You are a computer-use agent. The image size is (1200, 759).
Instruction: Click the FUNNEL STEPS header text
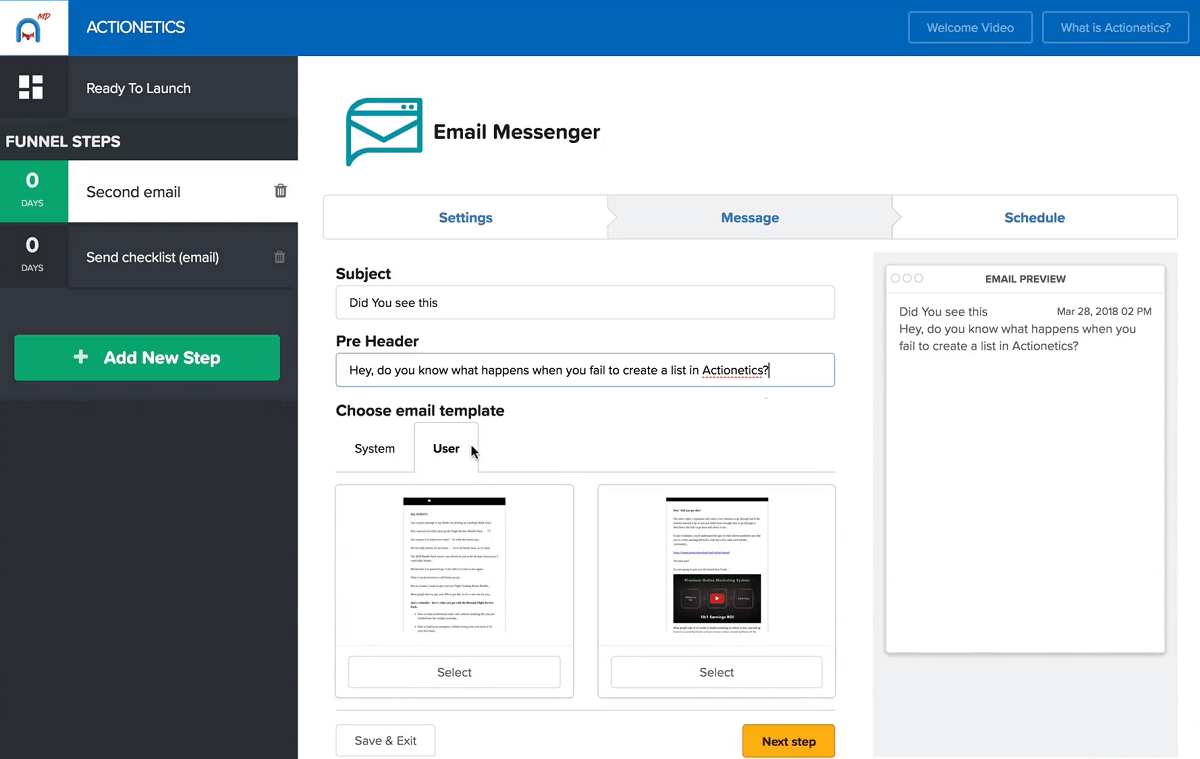click(63, 141)
